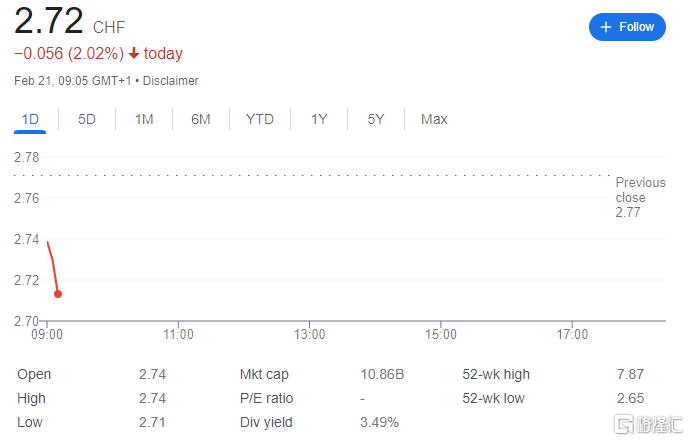Show the 1Y price chart
689x441 pixels.
[x=319, y=119]
